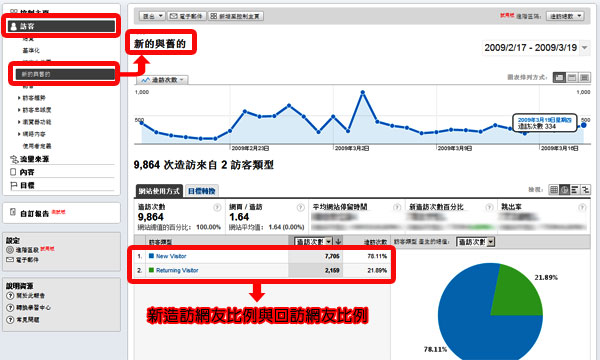Click the blue swatch beside New Visitor
Viewport: 600px width, 360px height.
(151, 256)
